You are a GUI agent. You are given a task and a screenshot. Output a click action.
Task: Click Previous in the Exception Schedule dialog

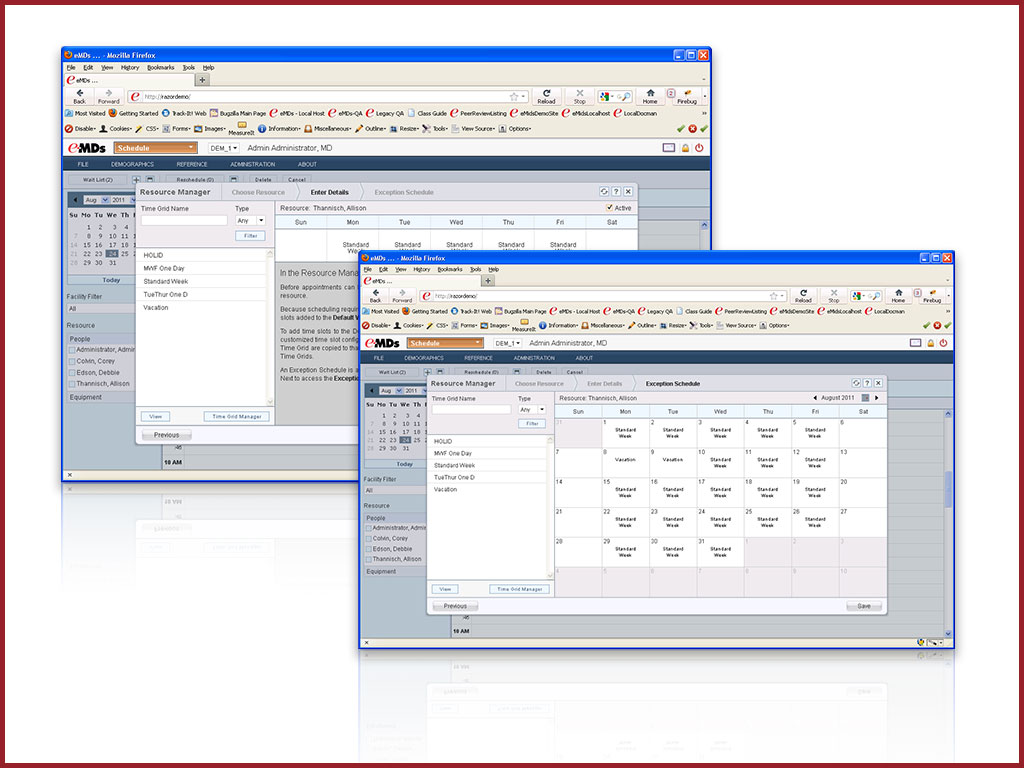455,606
